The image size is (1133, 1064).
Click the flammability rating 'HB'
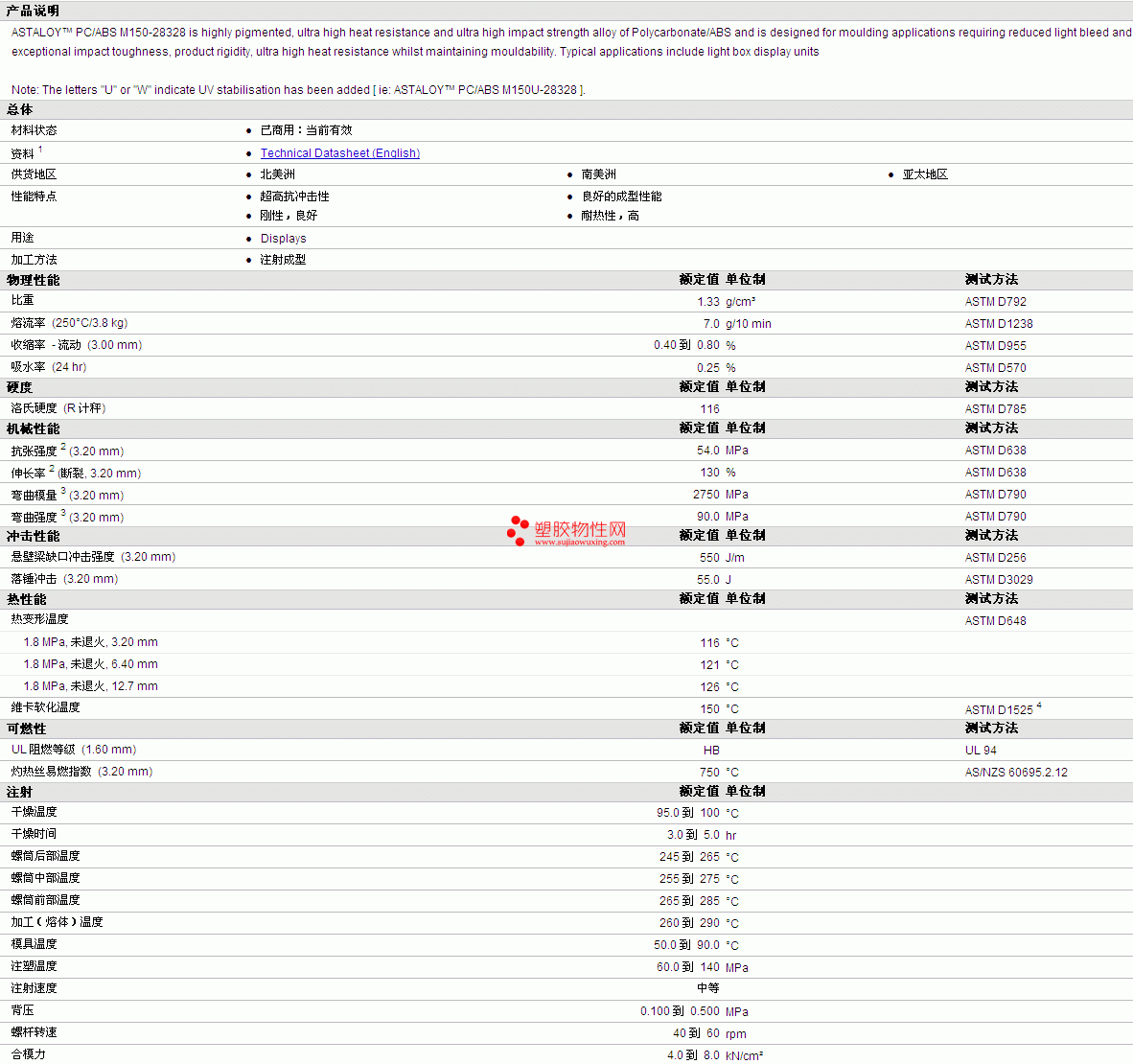(712, 751)
